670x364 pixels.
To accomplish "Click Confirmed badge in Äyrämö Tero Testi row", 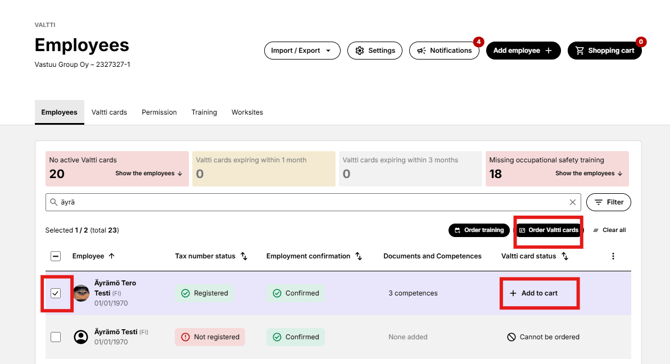I will click(x=296, y=293).
